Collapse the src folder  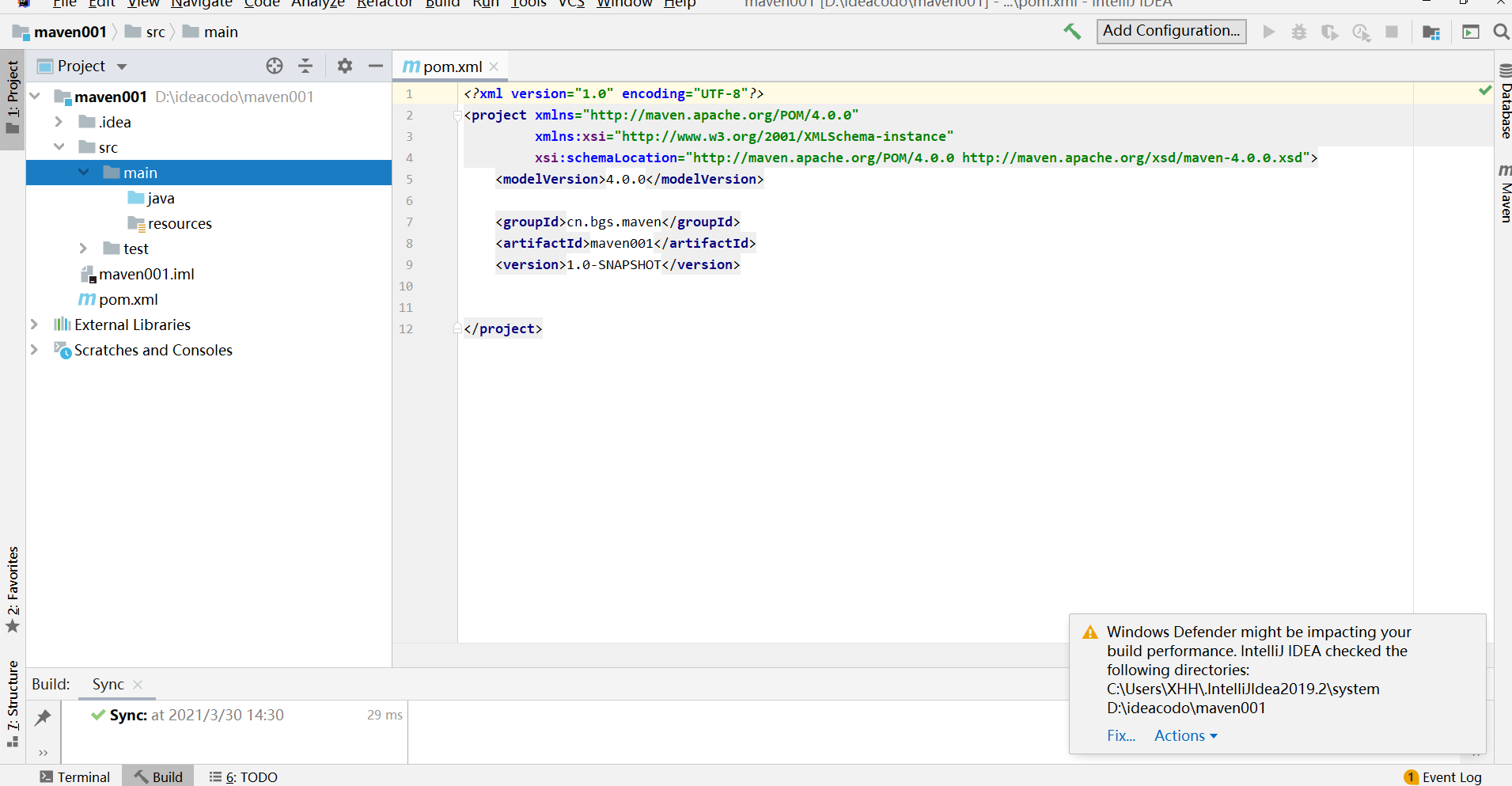tap(59, 147)
